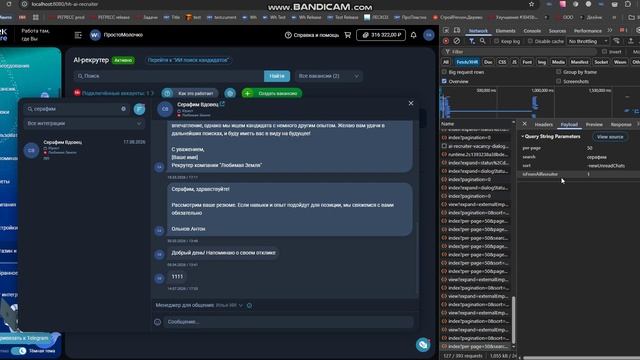The width and height of the screenshot is (640, 360).
Task: Open the chat filter round button
Action: (x=139, y=109)
